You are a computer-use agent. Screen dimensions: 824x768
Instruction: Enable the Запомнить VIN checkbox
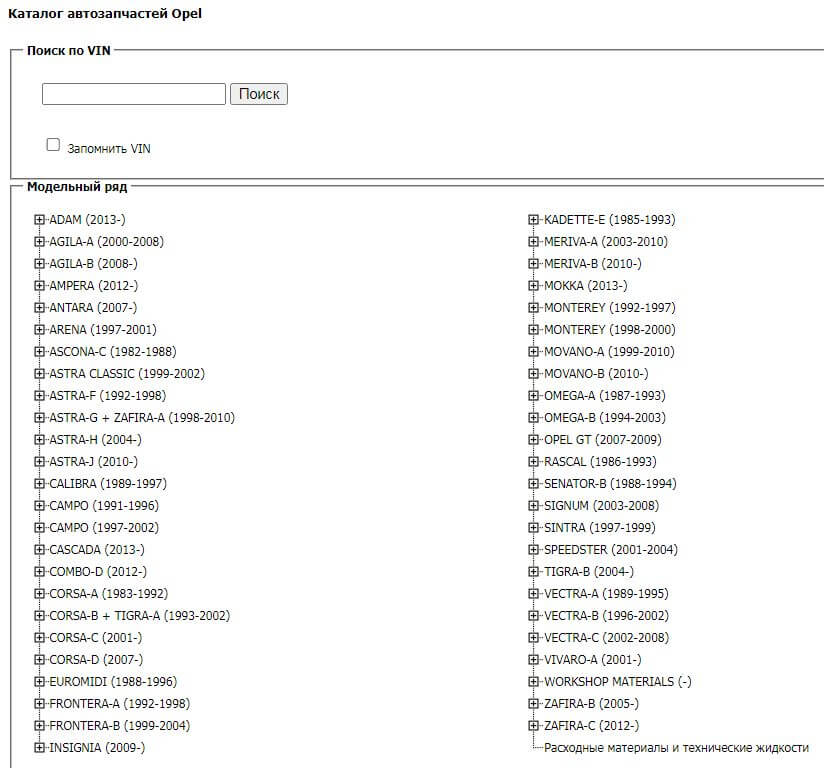point(54,145)
